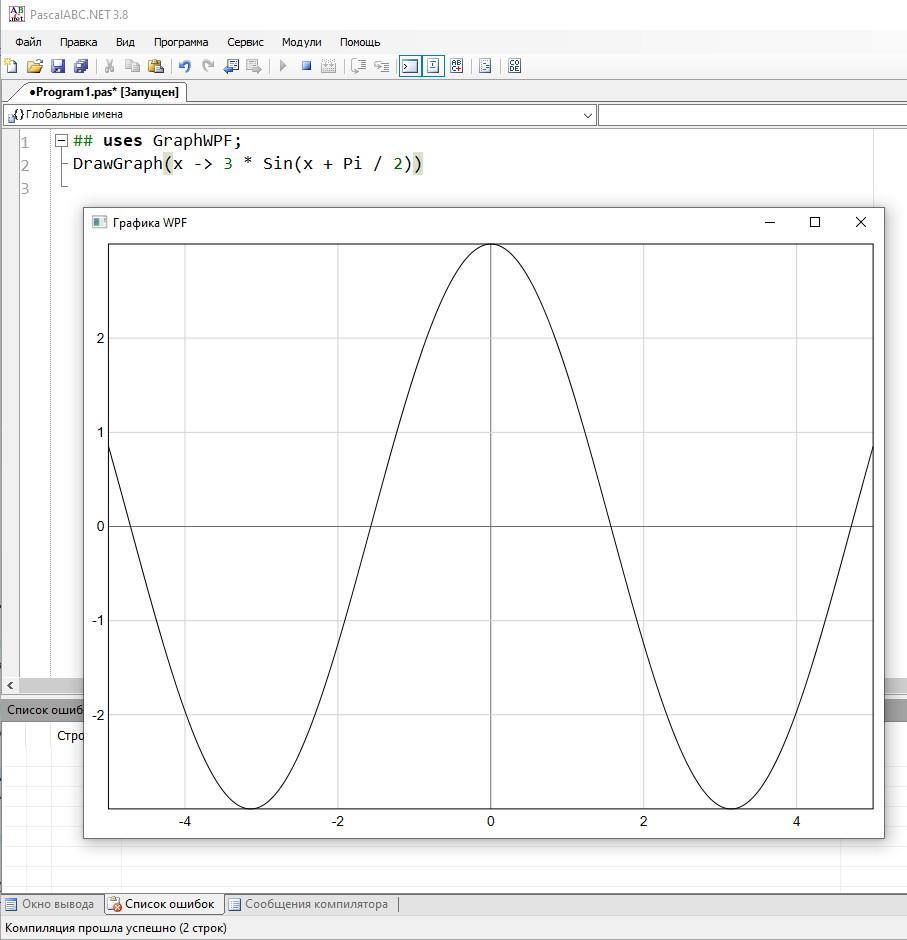Open the Программа menu
The height and width of the screenshot is (940, 907).
coord(181,42)
